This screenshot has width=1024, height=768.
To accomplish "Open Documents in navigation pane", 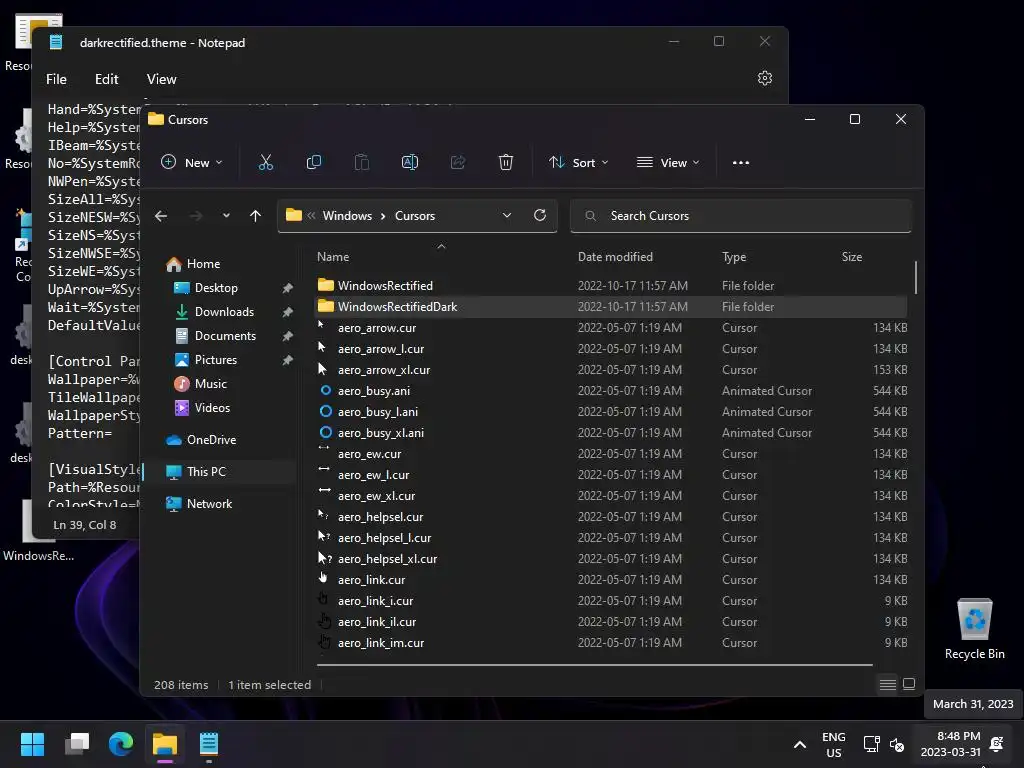I will pyautogui.click(x=225, y=336).
